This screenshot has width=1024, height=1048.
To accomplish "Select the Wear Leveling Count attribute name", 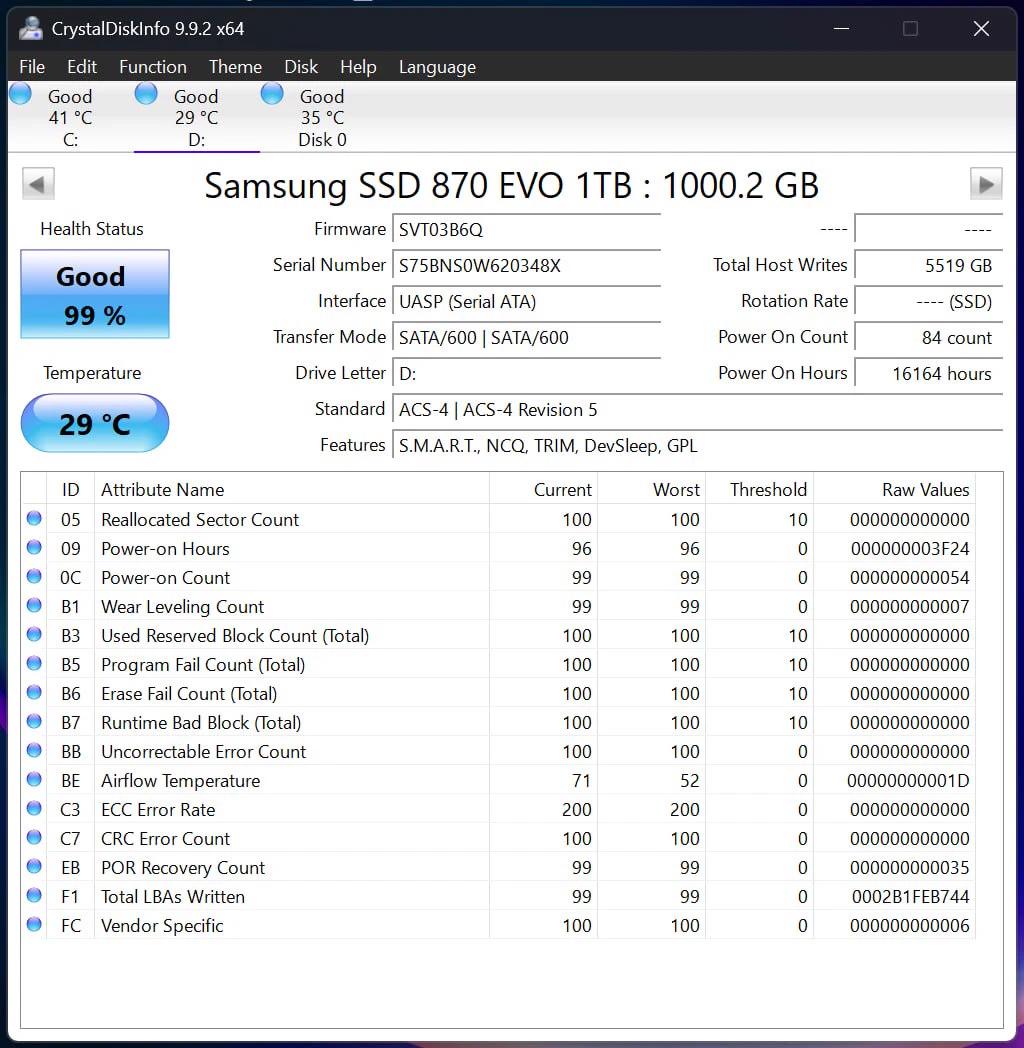I will click(182, 606).
